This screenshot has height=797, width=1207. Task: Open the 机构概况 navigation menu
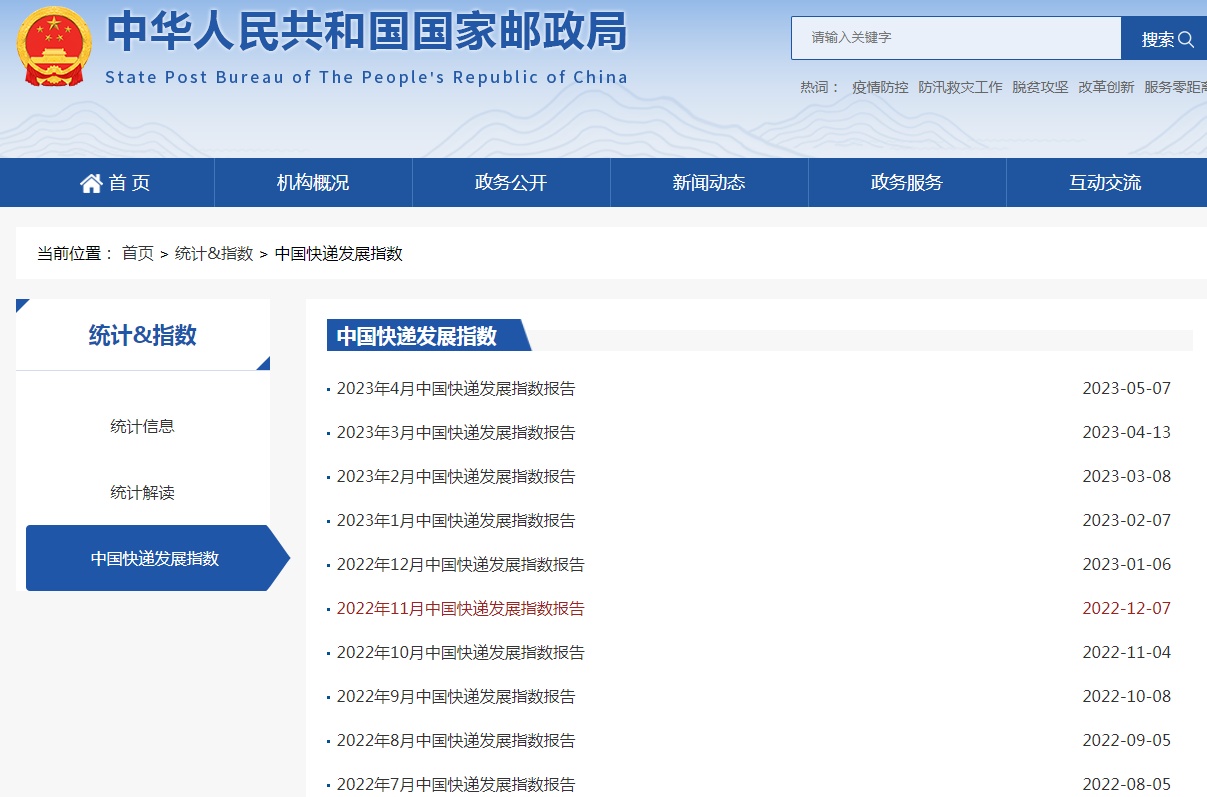(x=313, y=183)
